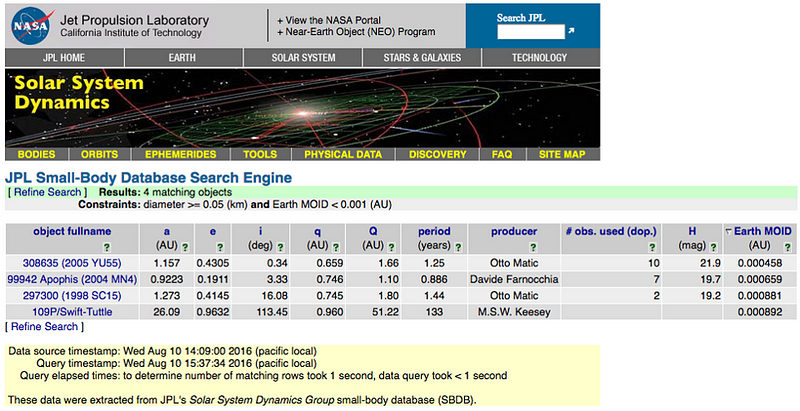The width and height of the screenshot is (800, 411).
Task: Open 308635 (2005 YU55) object page
Action: 72,263
